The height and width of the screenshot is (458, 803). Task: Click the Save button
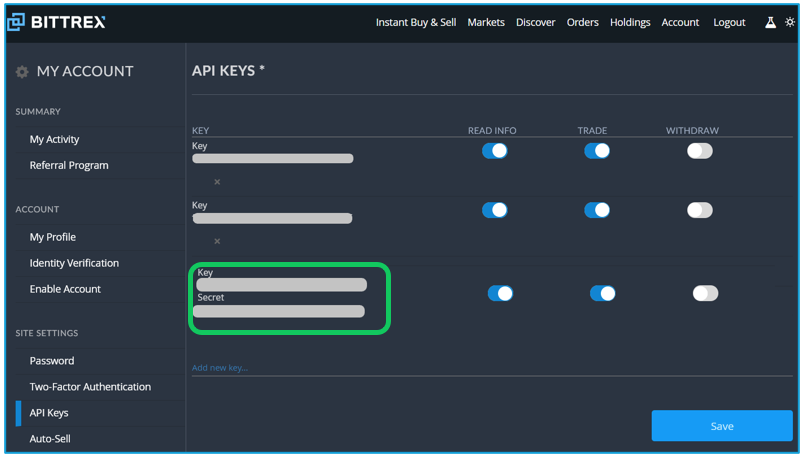[722, 426]
